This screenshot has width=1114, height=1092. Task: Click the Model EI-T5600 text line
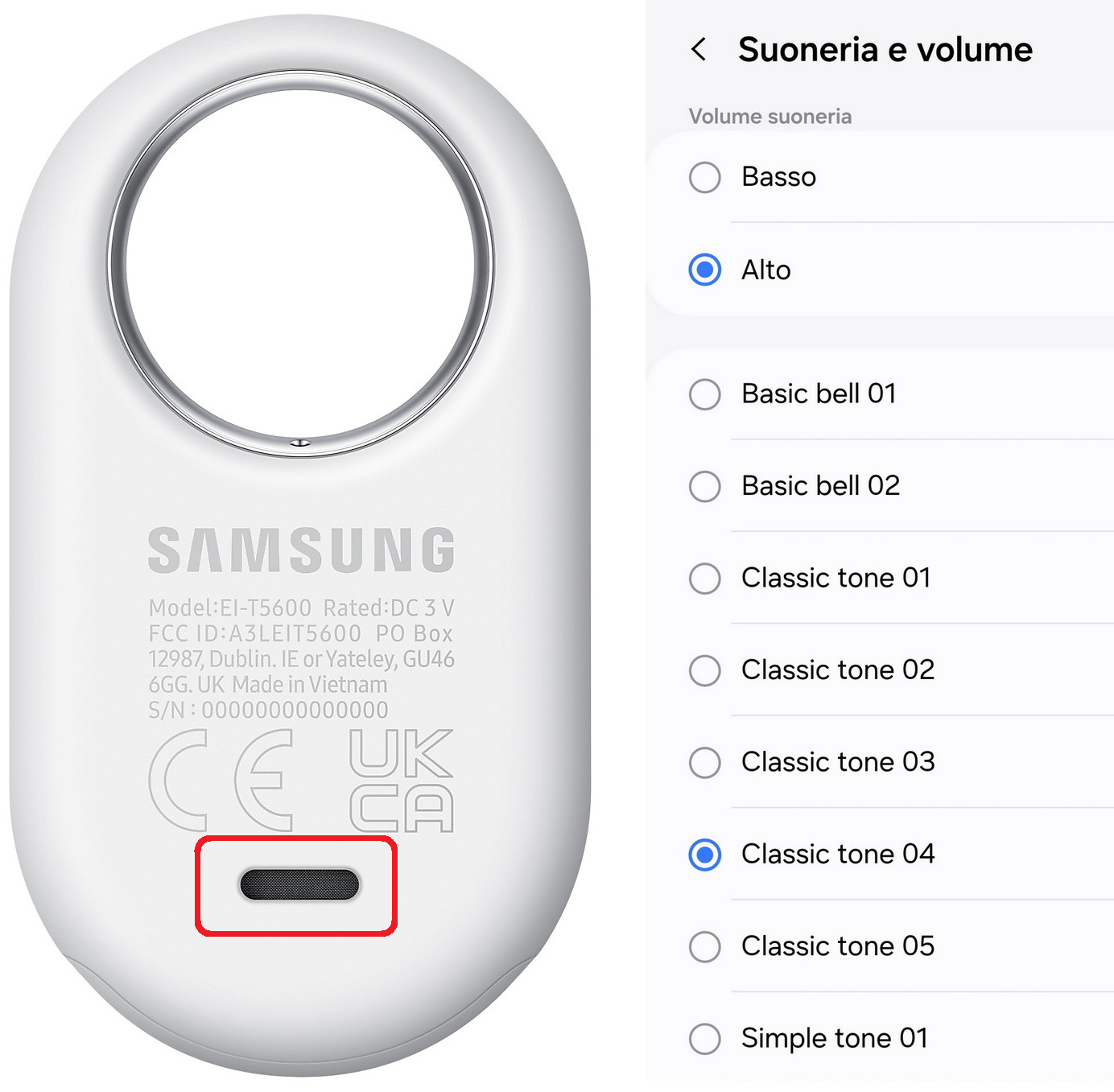coord(302,608)
